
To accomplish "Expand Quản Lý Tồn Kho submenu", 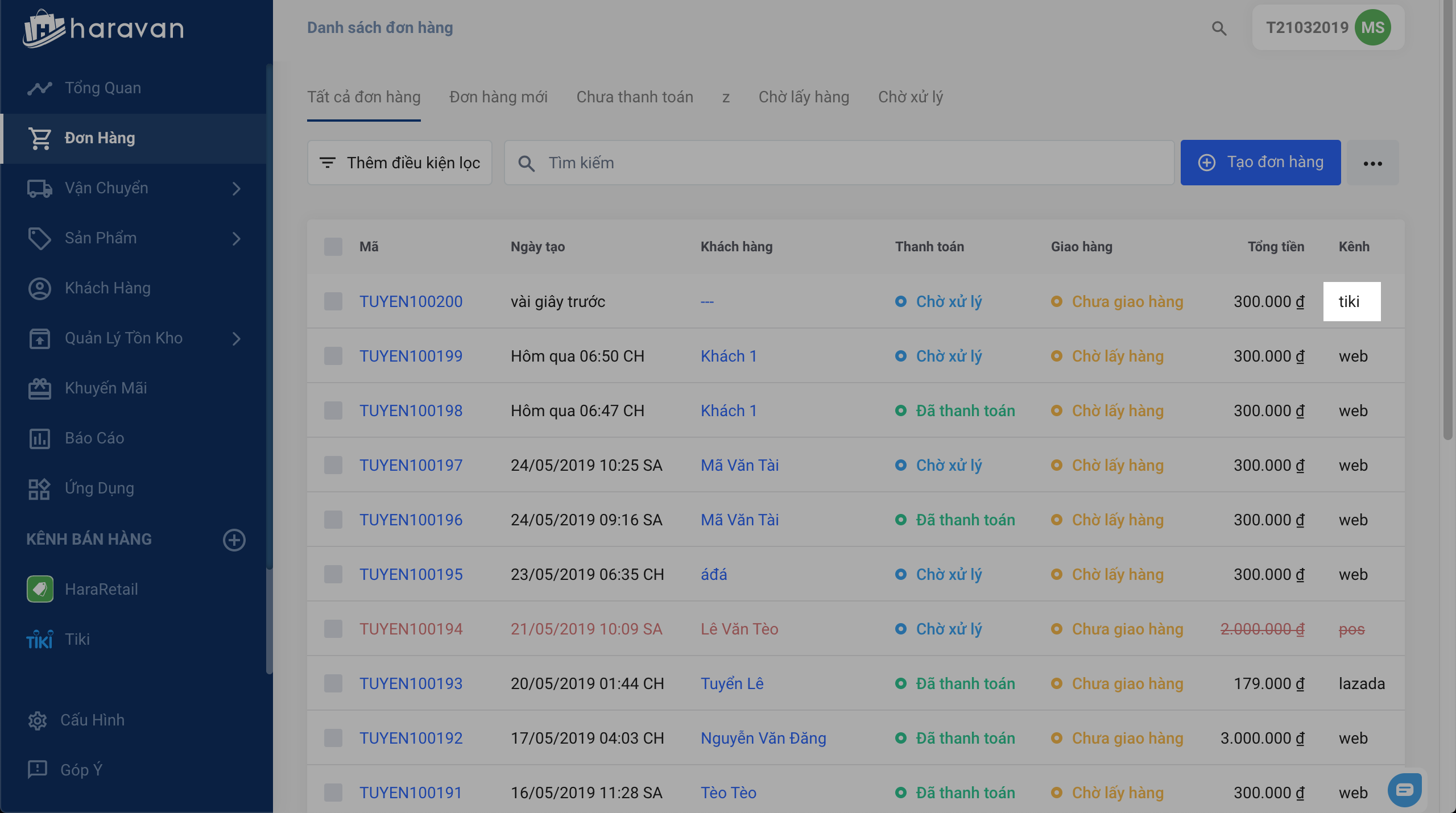I will click(236, 338).
